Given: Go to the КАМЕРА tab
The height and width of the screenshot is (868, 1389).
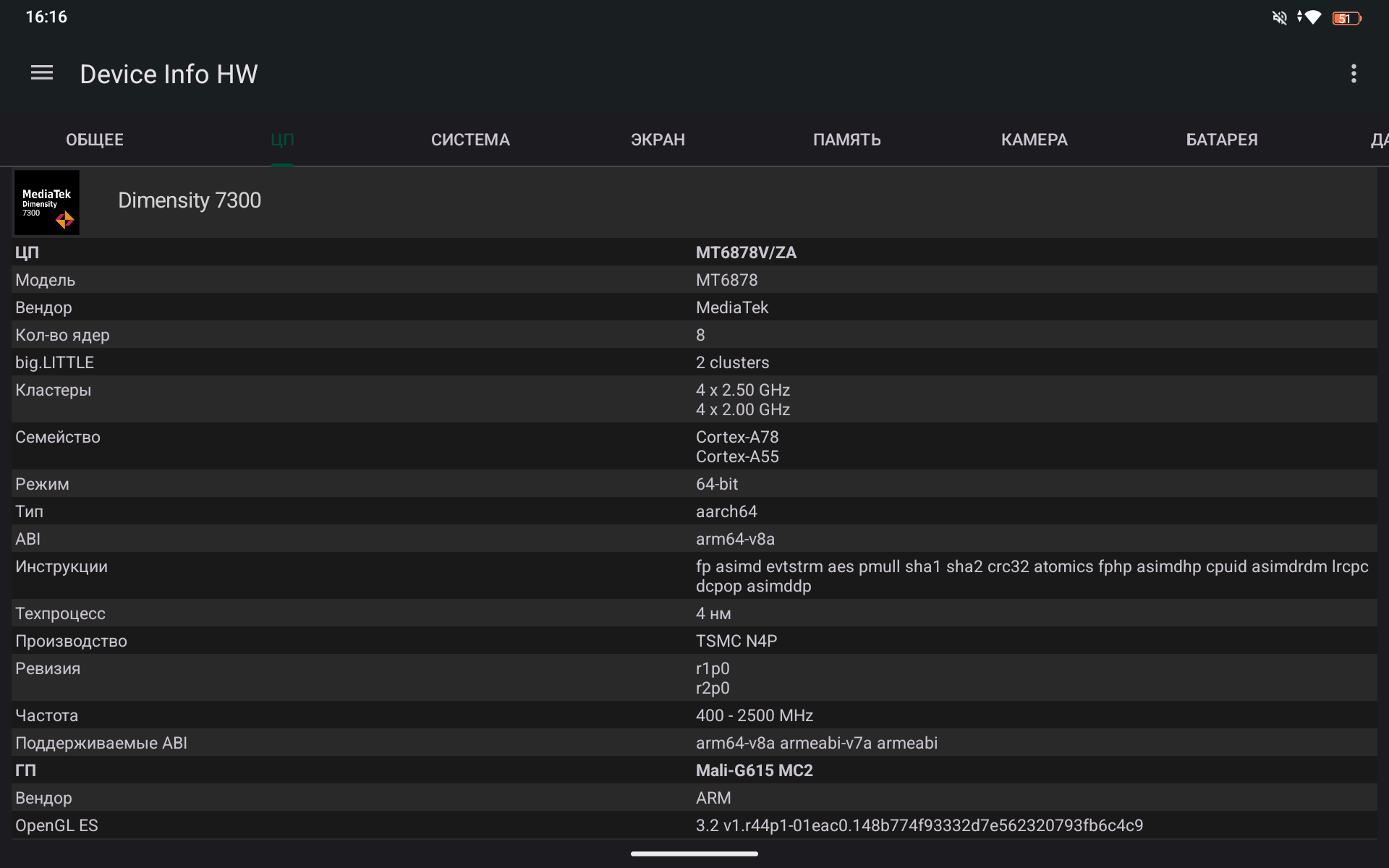Looking at the screenshot, I should 1034,140.
